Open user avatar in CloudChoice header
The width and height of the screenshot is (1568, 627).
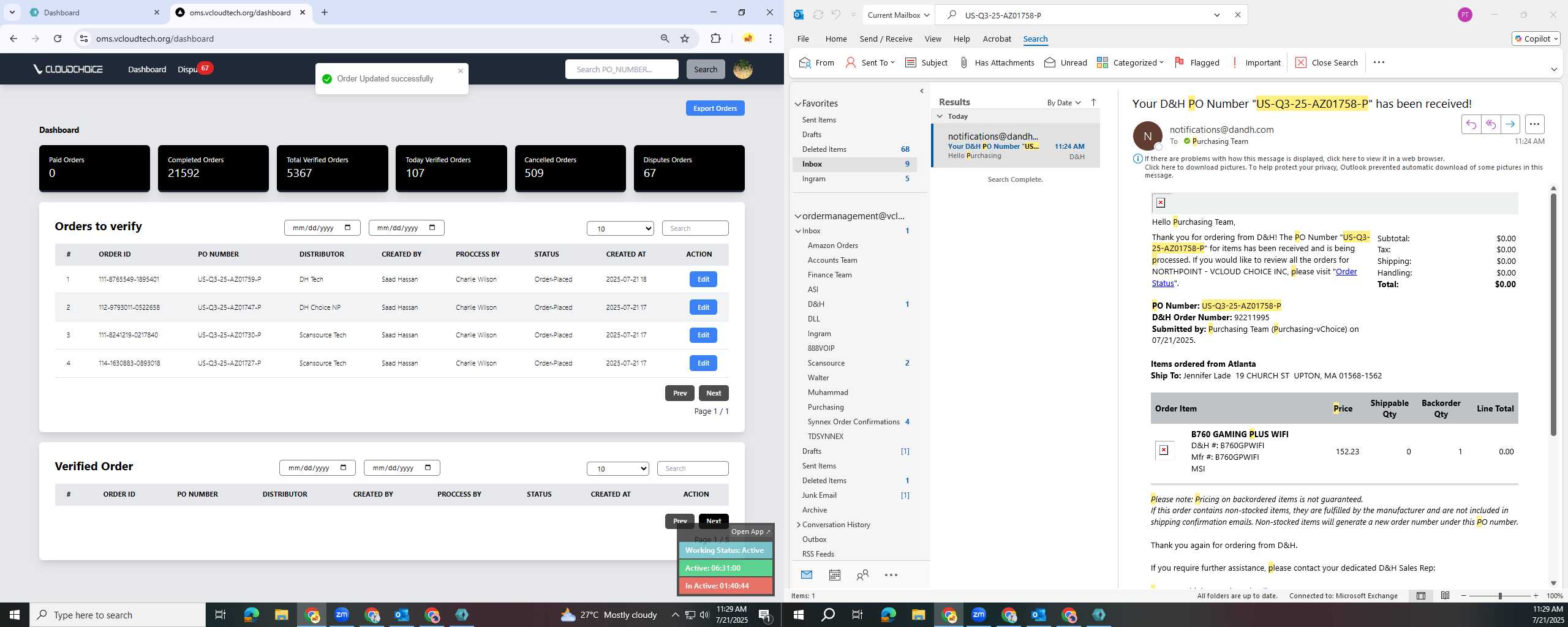coord(743,69)
